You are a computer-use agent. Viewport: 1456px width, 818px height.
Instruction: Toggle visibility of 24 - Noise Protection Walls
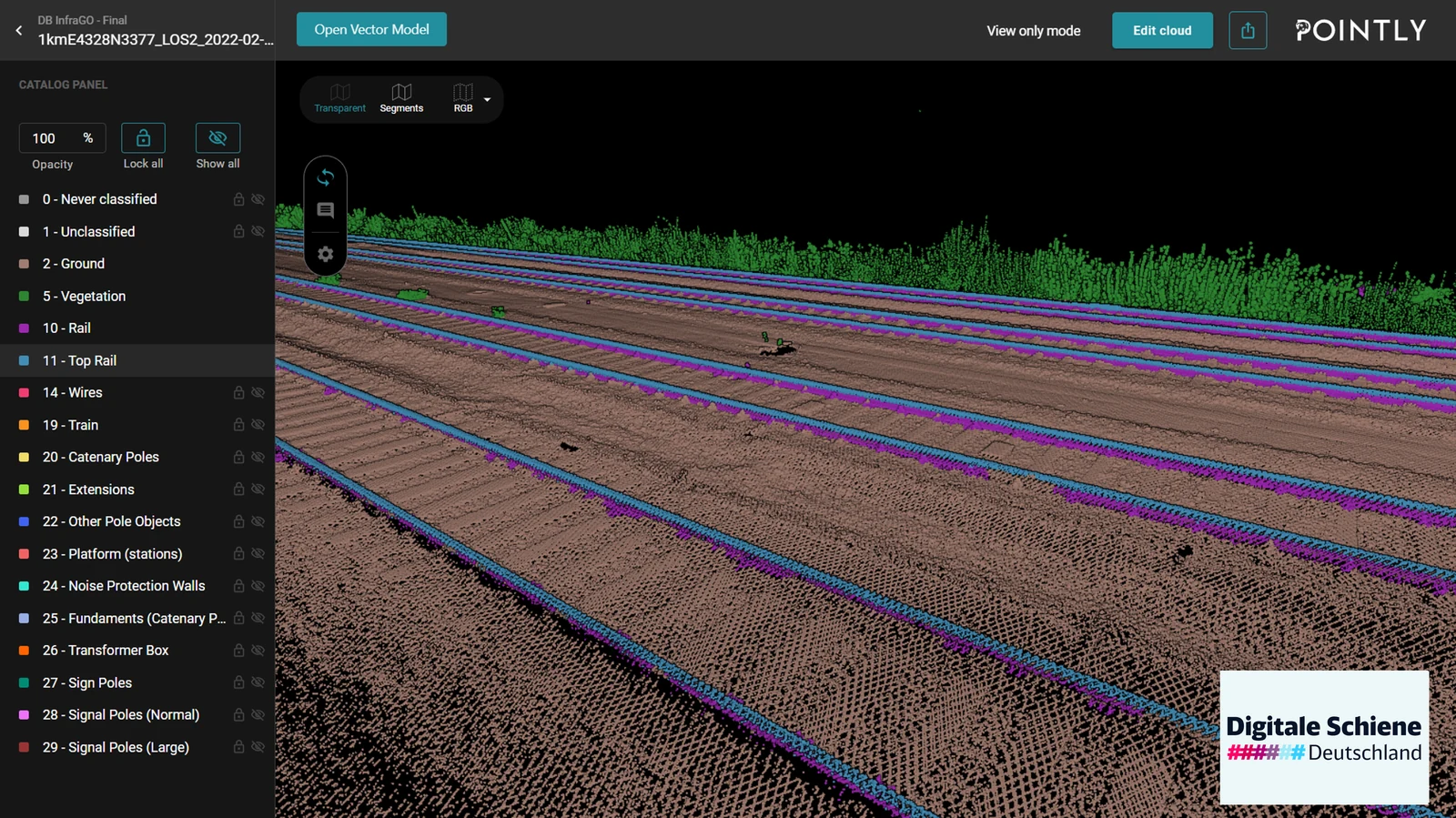(258, 586)
